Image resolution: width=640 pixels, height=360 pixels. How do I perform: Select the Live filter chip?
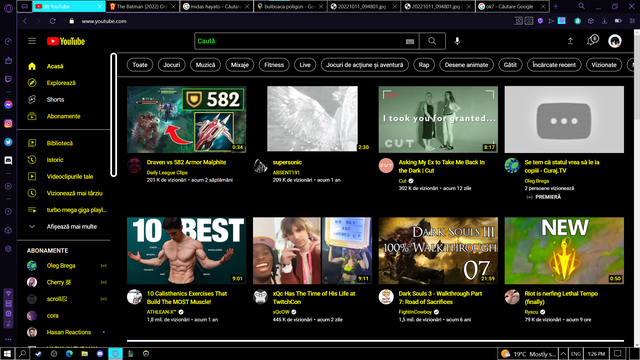click(305, 65)
